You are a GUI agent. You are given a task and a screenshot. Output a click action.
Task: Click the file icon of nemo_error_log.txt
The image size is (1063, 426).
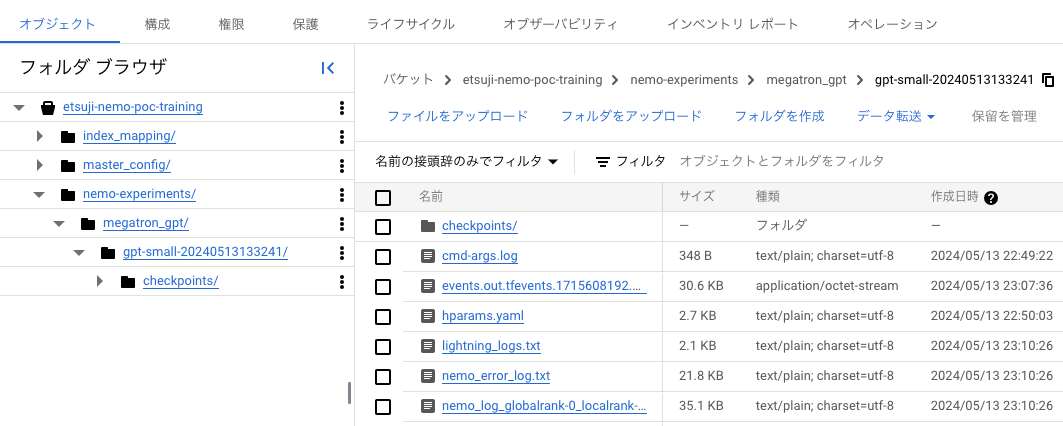click(428, 376)
